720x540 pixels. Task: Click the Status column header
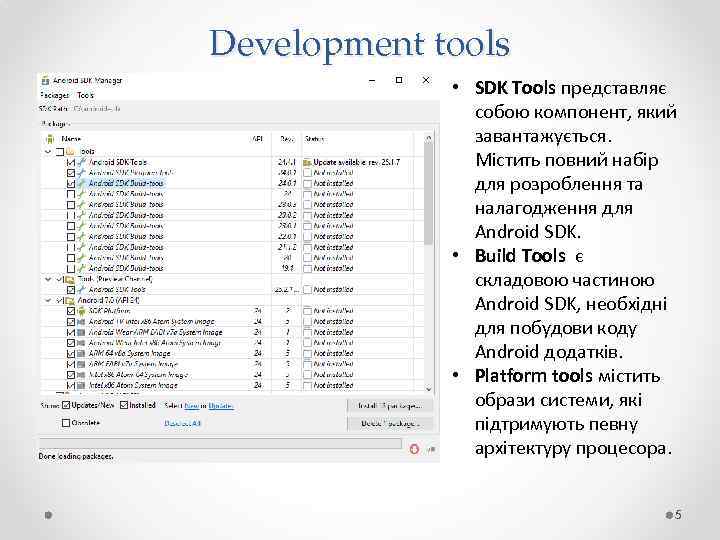click(315, 139)
